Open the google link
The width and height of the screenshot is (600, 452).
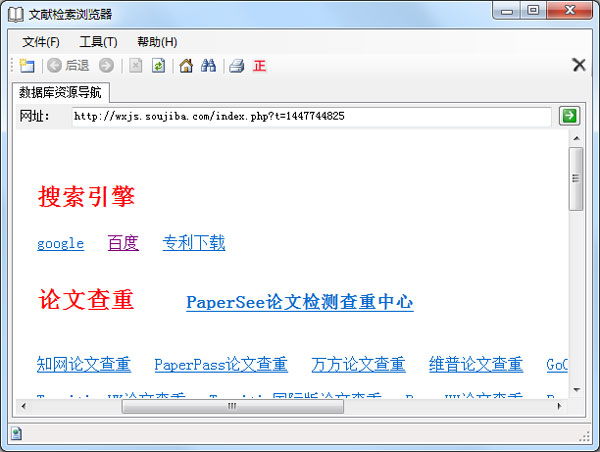point(60,244)
